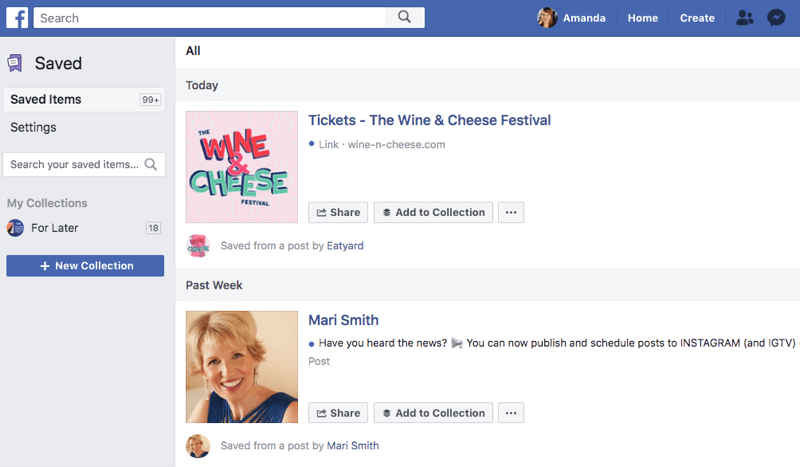This screenshot has height=467, width=800.
Task: Open the Friend Requests icon
Action: (x=744, y=18)
